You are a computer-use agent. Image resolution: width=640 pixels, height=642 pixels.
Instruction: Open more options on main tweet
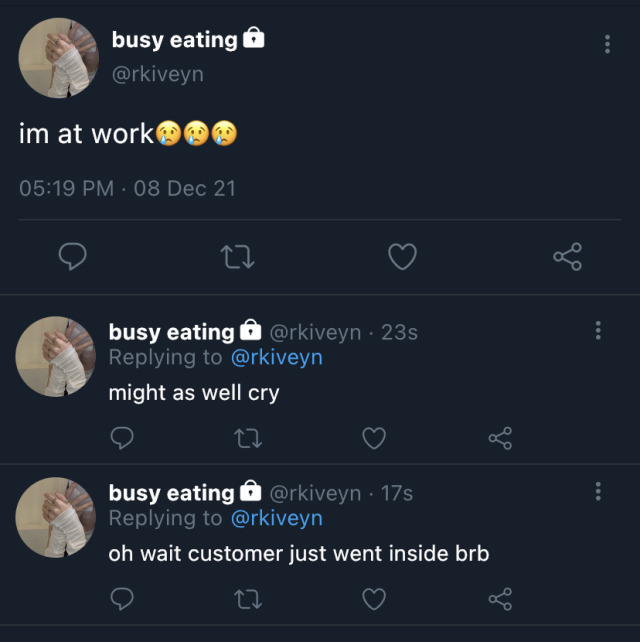[x=607, y=44]
